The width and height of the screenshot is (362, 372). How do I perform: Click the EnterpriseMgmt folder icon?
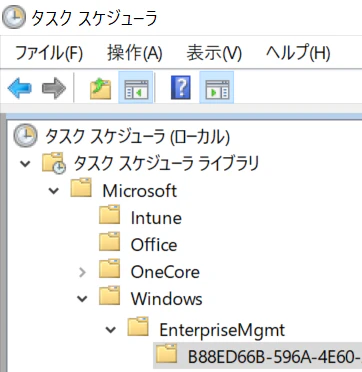click(138, 327)
